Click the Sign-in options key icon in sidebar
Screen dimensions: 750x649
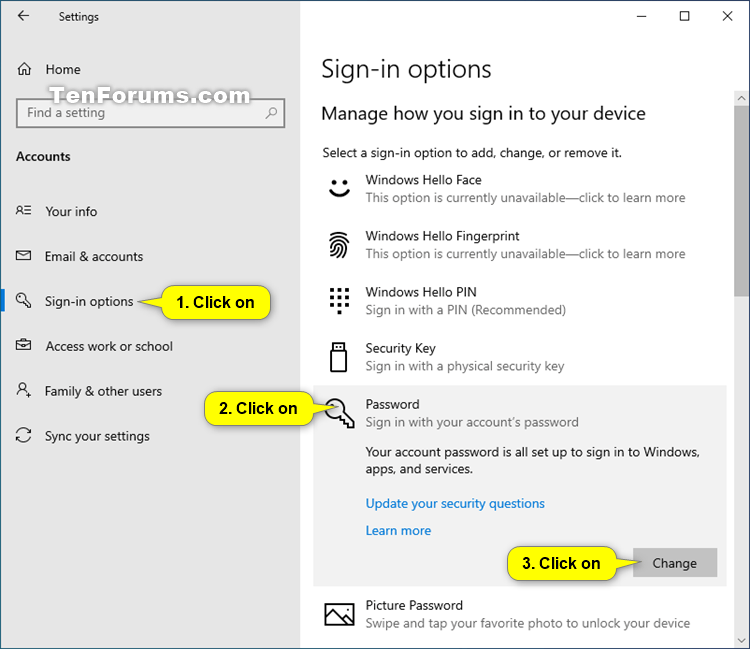coord(23,300)
